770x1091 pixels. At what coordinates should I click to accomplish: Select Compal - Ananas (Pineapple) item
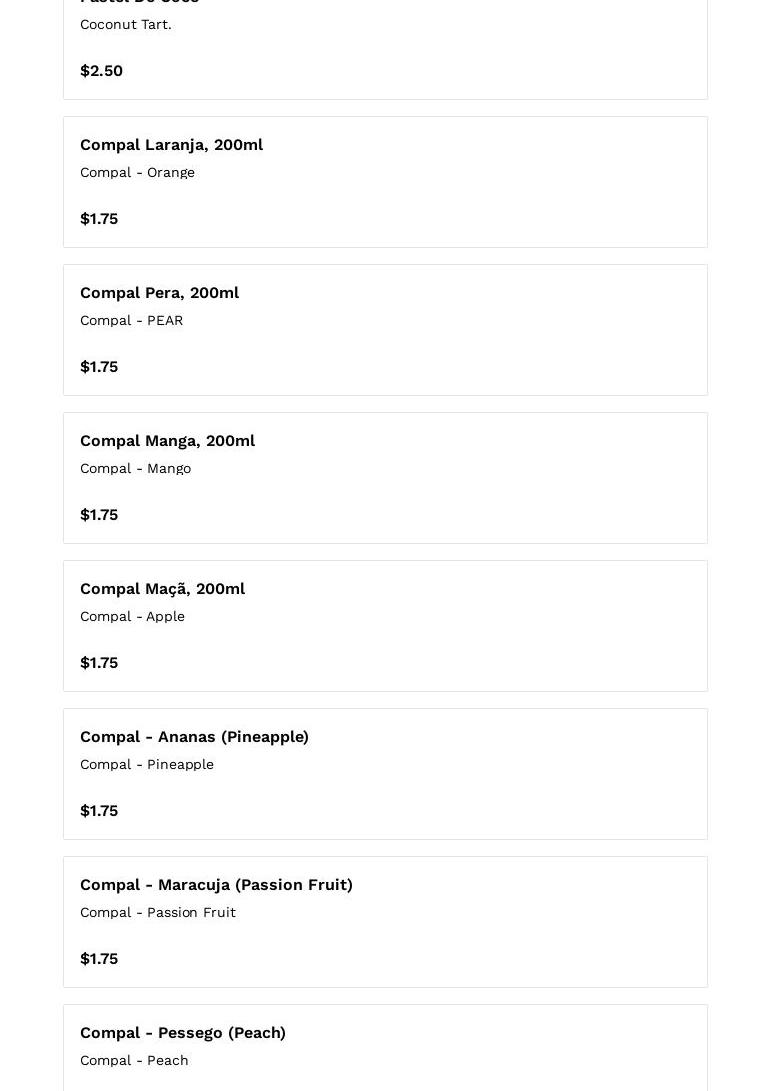194,737
